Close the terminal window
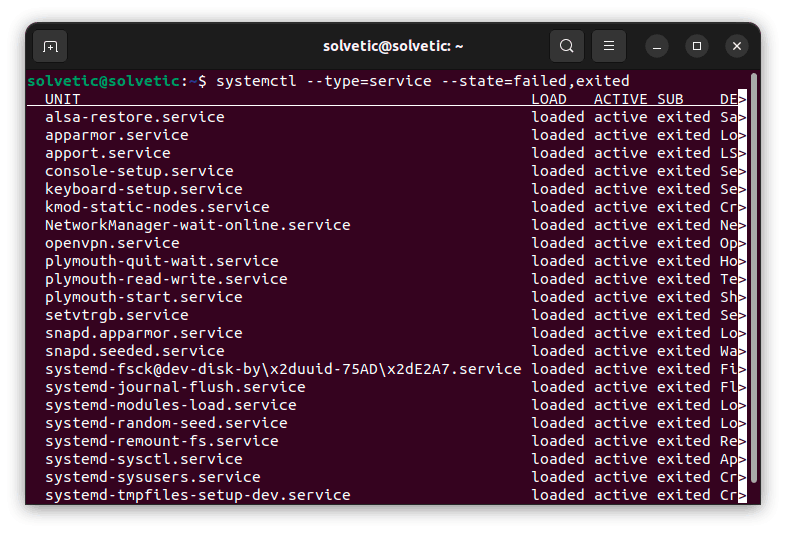Image resolution: width=786 pixels, height=533 pixels. [737, 46]
